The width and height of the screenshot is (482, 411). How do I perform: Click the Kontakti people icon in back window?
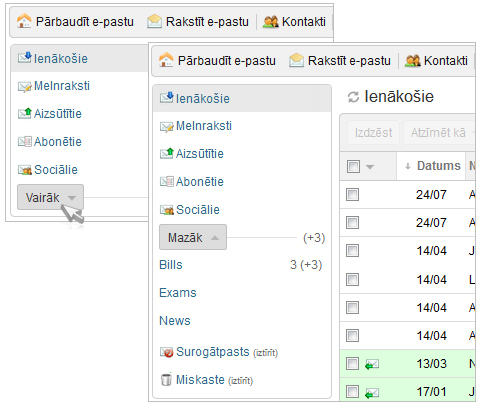point(271,22)
